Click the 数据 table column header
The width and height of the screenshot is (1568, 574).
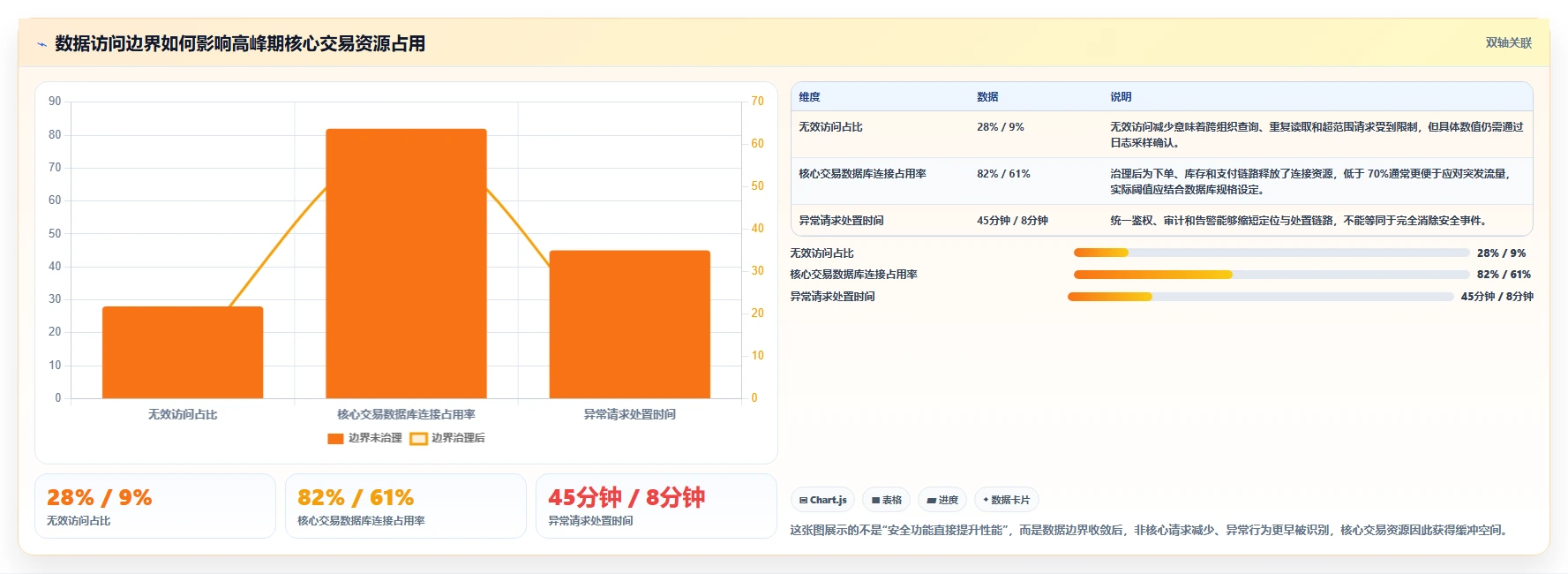click(987, 97)
